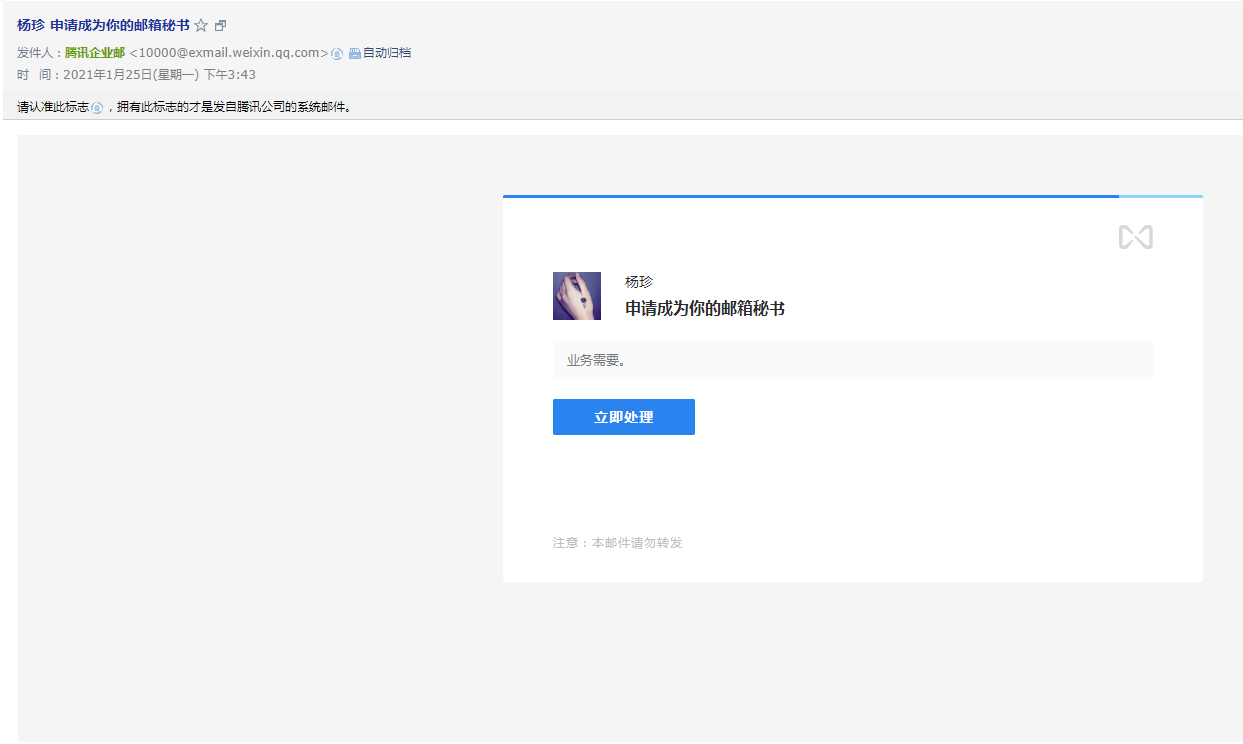Image resolution: width=1243 pixels, height=744 pixels.
Task: Click the blue bar atop the card
Action: point(810,197)
